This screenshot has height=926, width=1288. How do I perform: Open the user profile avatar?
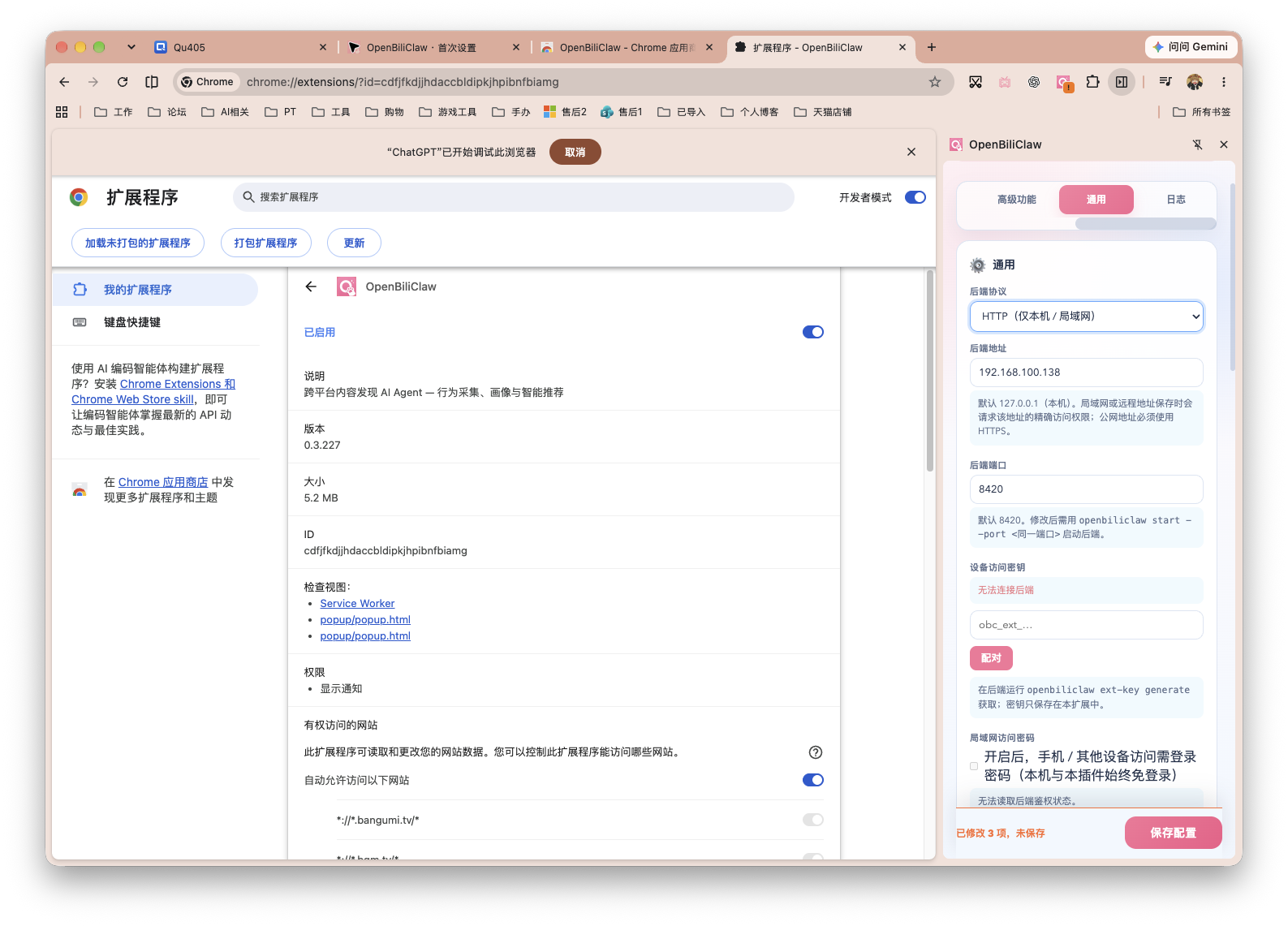coord(1195,82)
